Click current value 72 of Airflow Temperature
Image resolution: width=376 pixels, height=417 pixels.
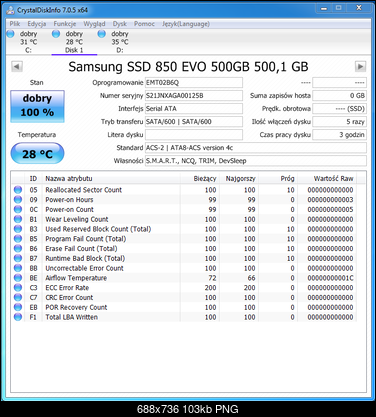(212, 278)
